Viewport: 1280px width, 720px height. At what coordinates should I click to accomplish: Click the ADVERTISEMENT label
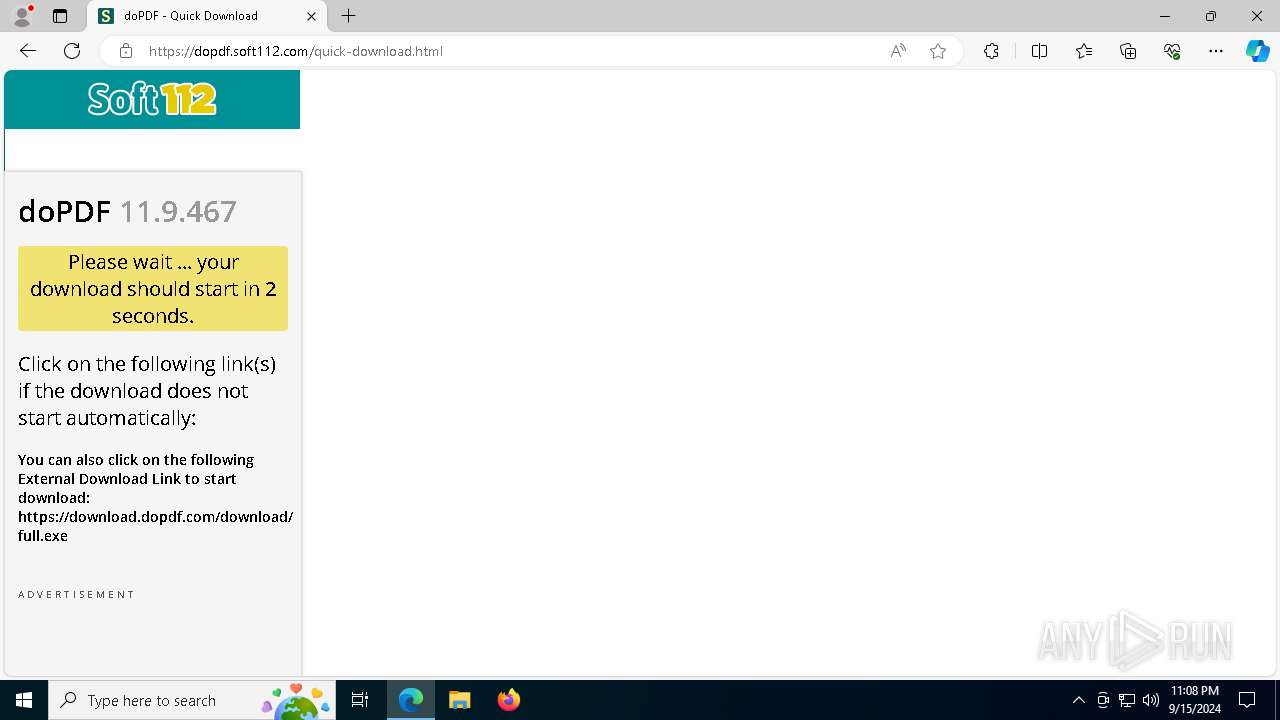pyautogui.click(x=76, y=594)
